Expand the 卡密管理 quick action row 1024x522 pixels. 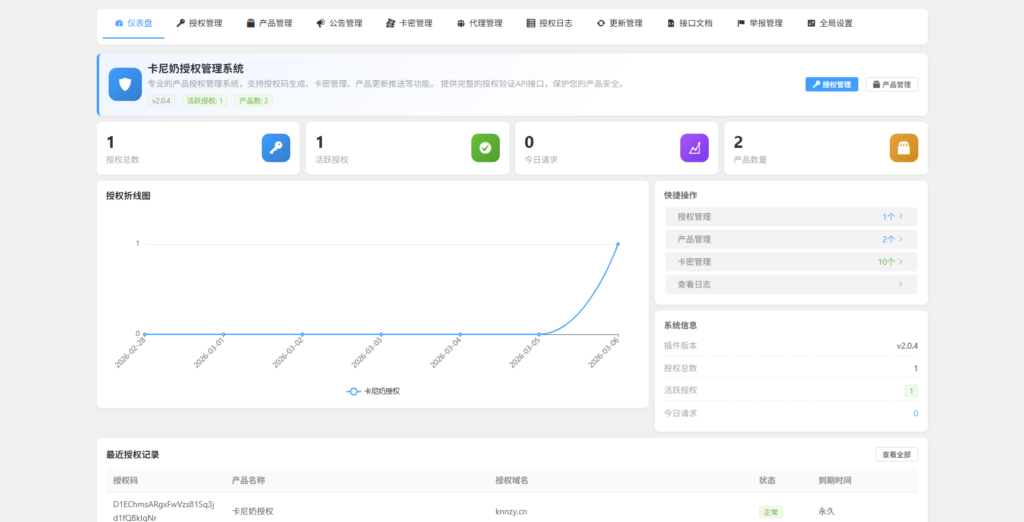click(x=790, y=262)
